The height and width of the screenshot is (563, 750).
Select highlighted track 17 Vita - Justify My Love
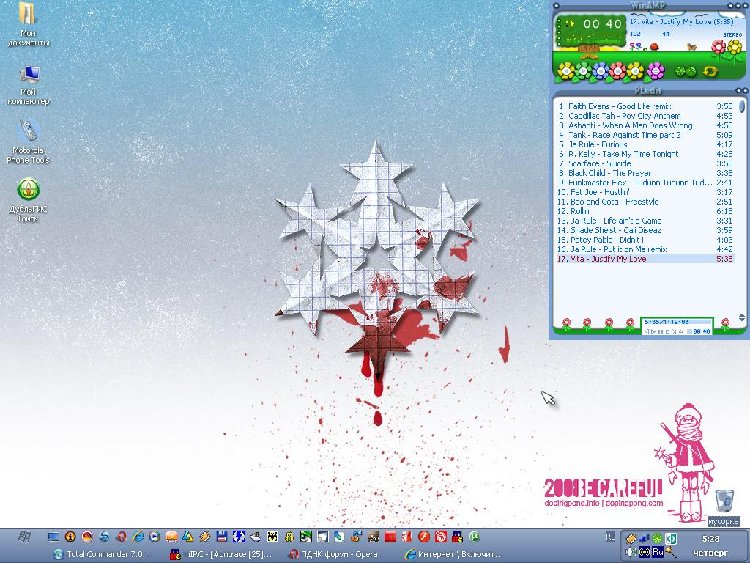pyautogui.click(x=645, y=259)
